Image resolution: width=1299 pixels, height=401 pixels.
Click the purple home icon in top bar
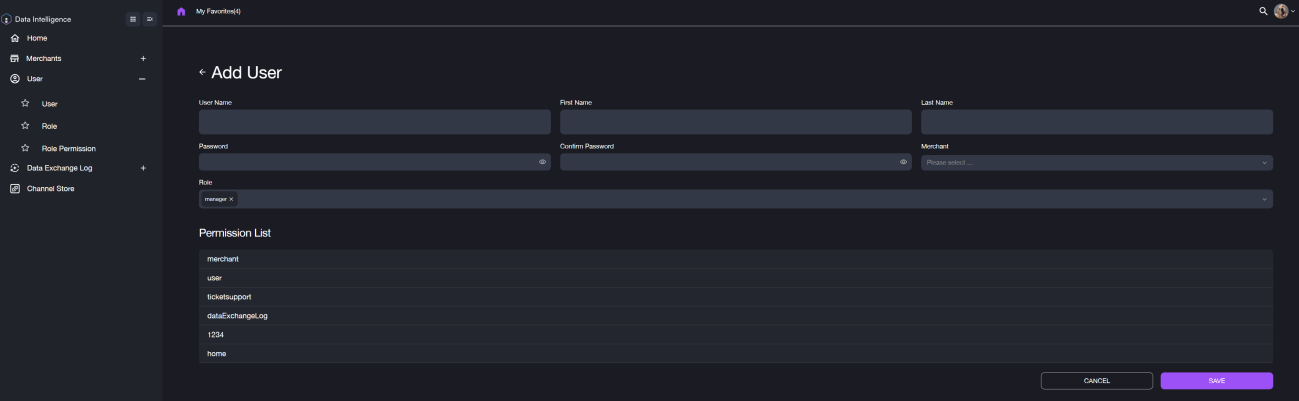click(181, 11)
